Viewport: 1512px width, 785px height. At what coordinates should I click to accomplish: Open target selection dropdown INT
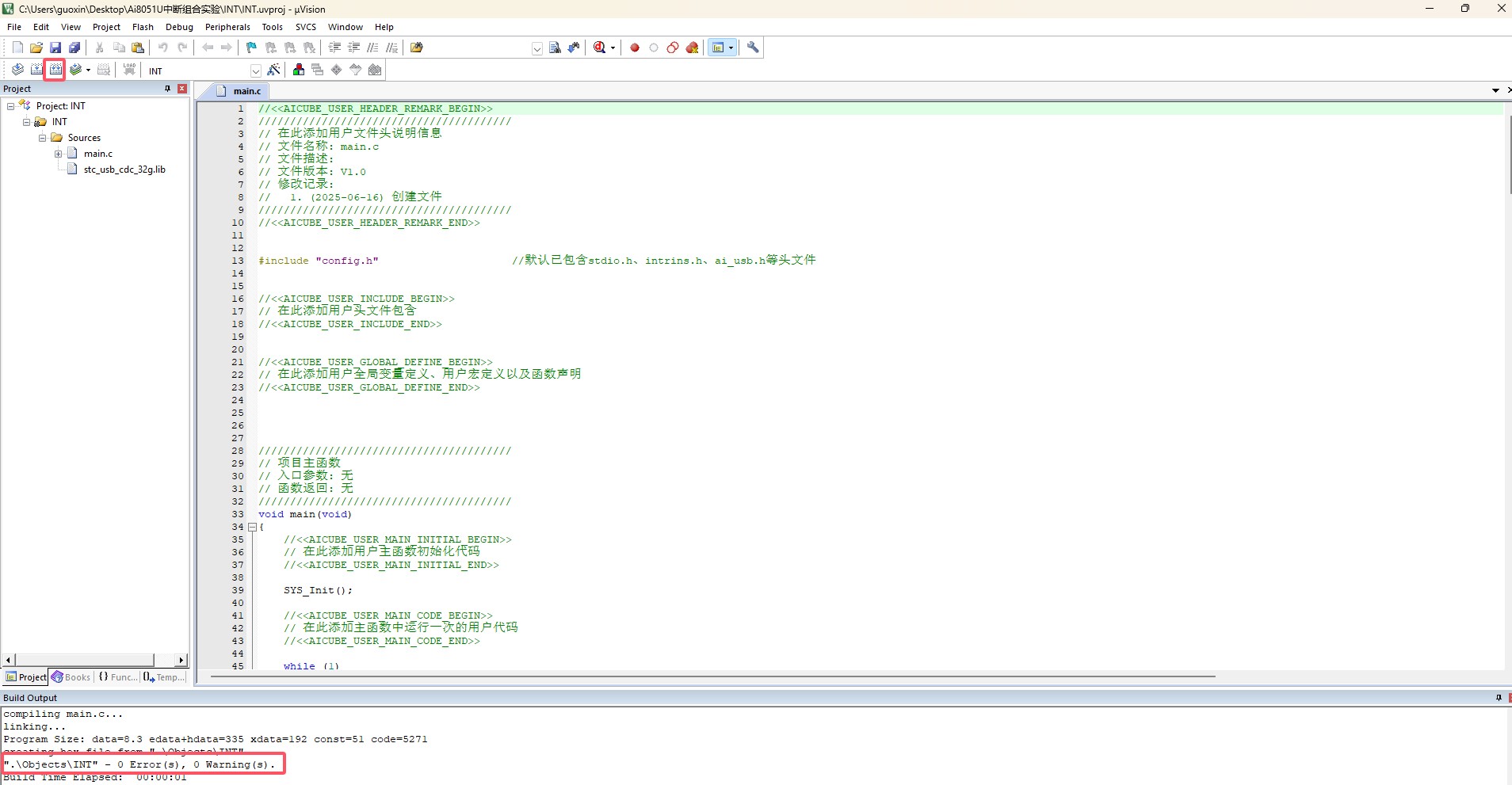pos(256,70)
